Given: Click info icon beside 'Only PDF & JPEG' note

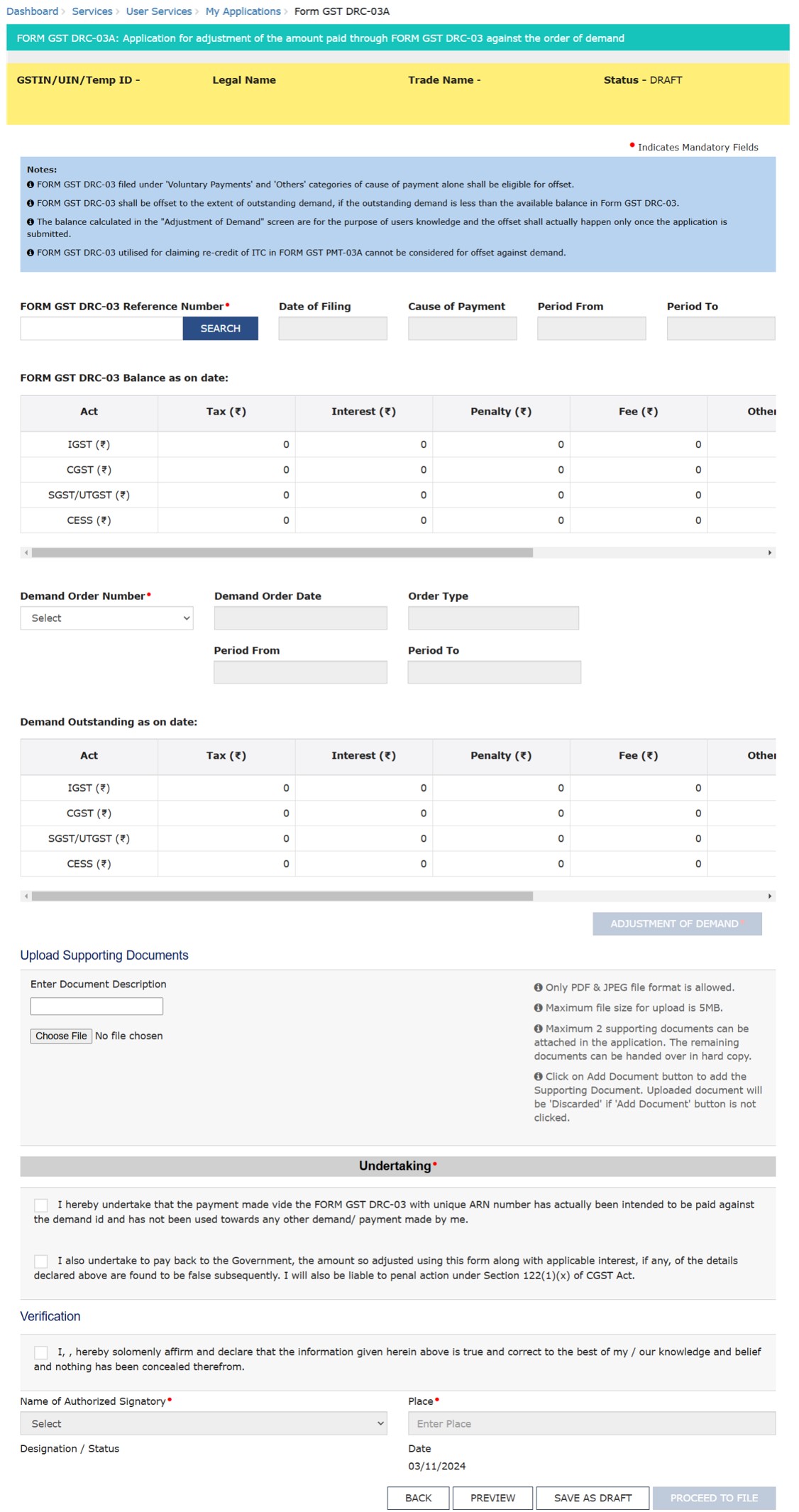Looking at the screenshot, I should point(538,987).
